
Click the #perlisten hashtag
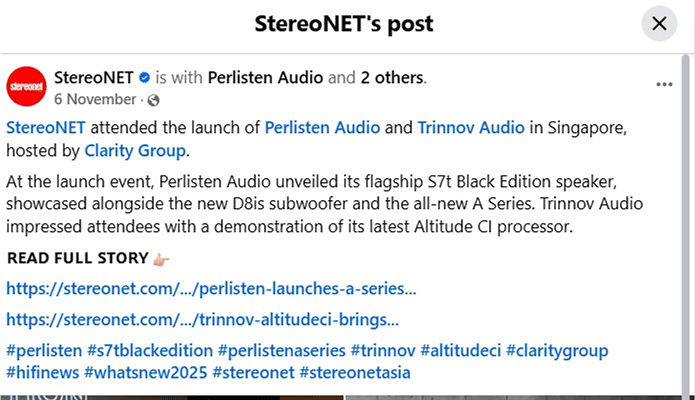(x=42, y=351)
